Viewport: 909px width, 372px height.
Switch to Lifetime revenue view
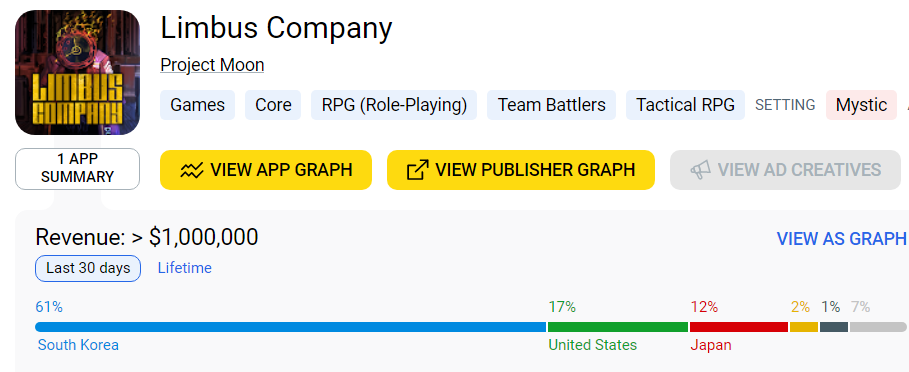[x=185, y=268]
